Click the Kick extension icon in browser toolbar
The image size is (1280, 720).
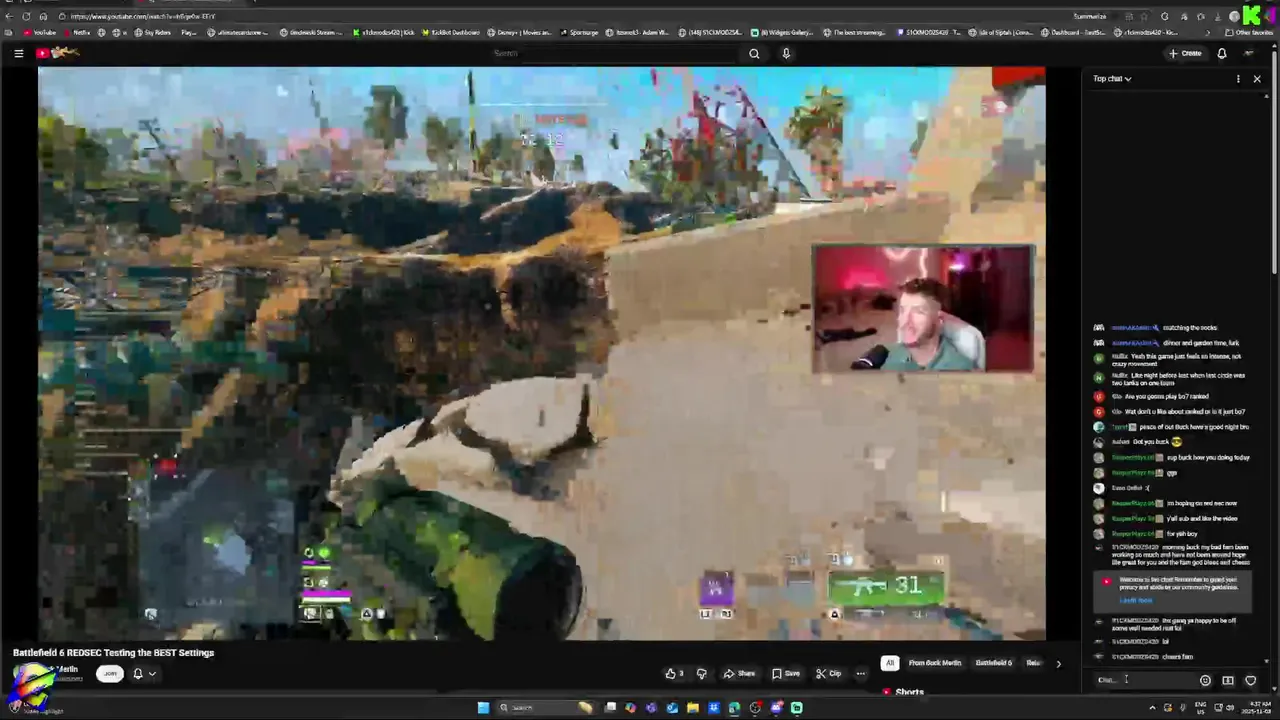pyautogui.click(x=1252, y=14)
